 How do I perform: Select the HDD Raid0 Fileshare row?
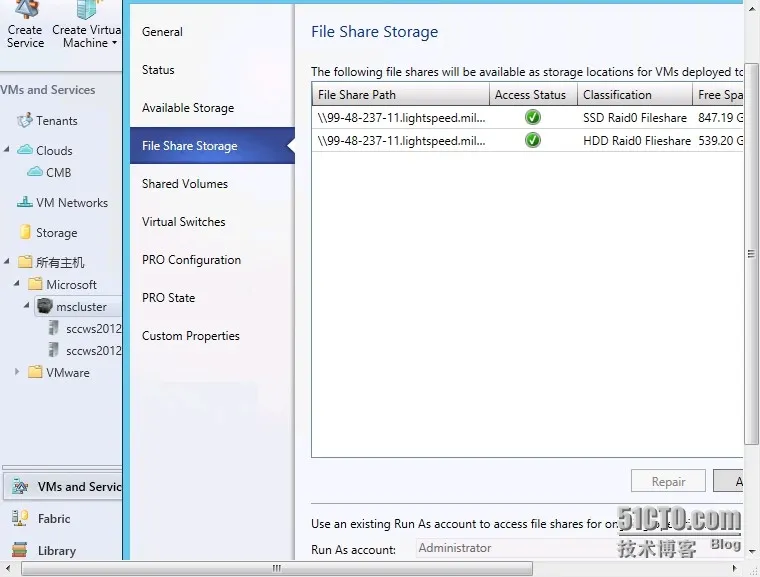(636, 141)
